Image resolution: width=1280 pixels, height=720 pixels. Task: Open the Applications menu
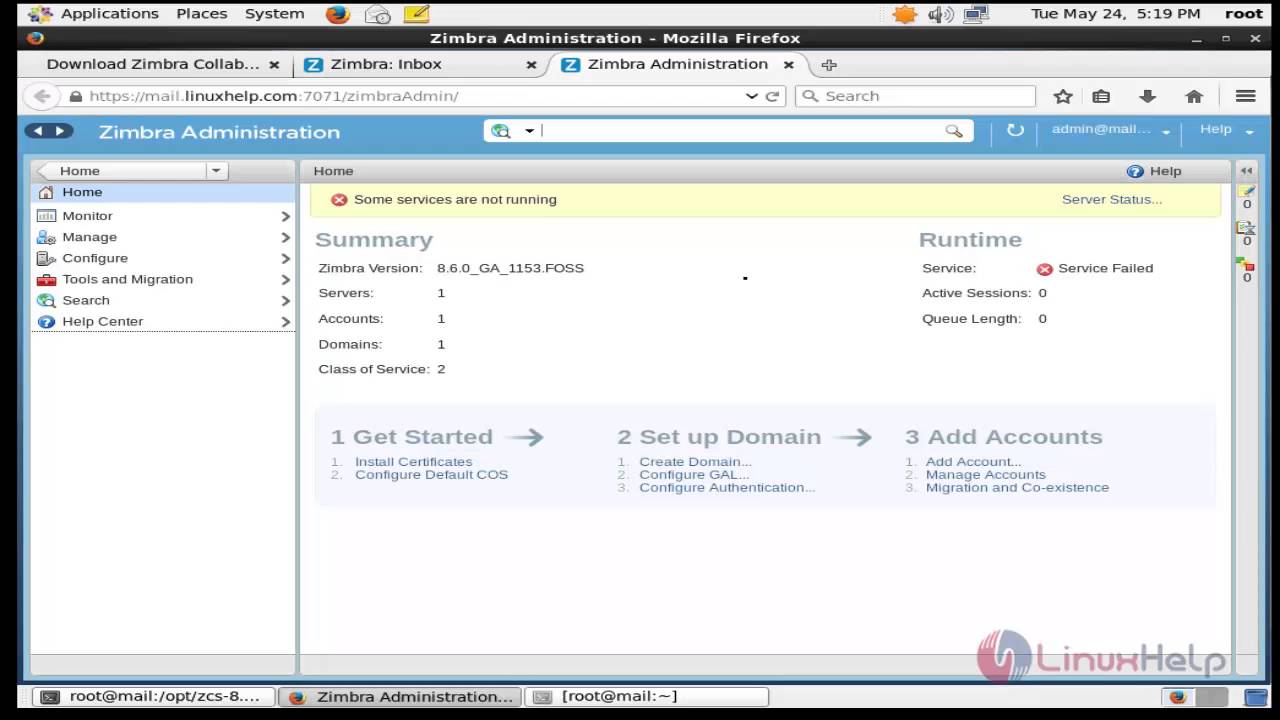click(109, 14)
